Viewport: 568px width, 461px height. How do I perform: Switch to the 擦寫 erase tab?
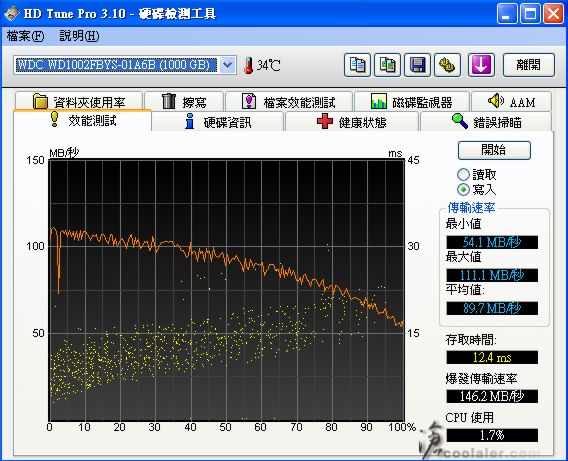[x=184, y=101]
